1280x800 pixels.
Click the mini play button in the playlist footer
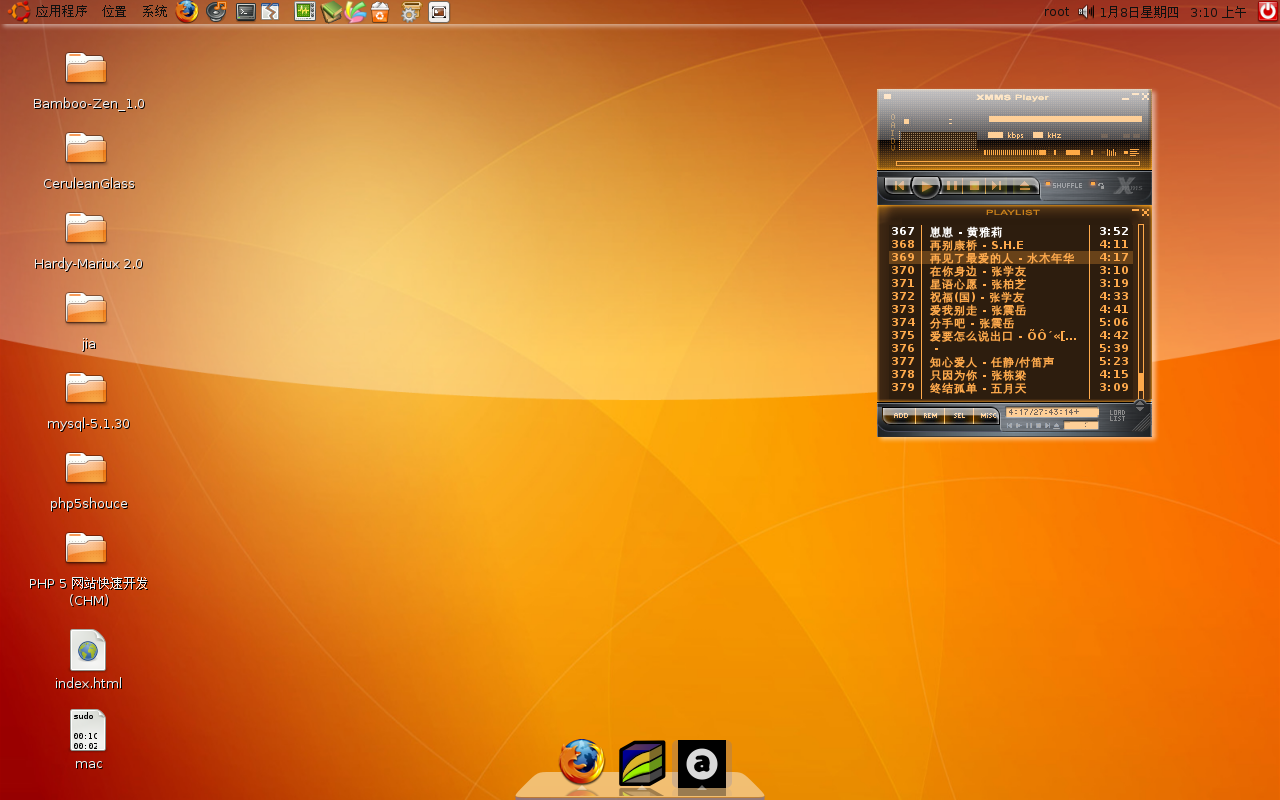[1019, 426]
